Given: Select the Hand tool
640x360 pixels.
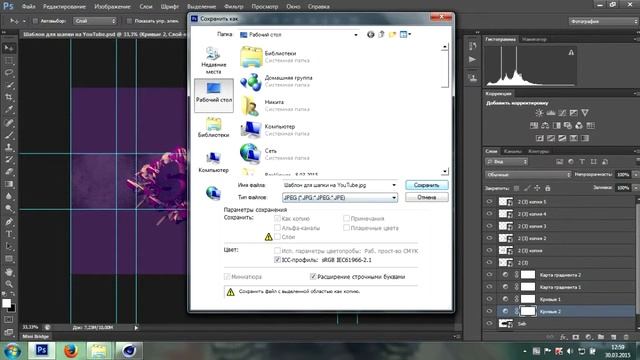Looking at the screenshot, I should coord(9,272).
